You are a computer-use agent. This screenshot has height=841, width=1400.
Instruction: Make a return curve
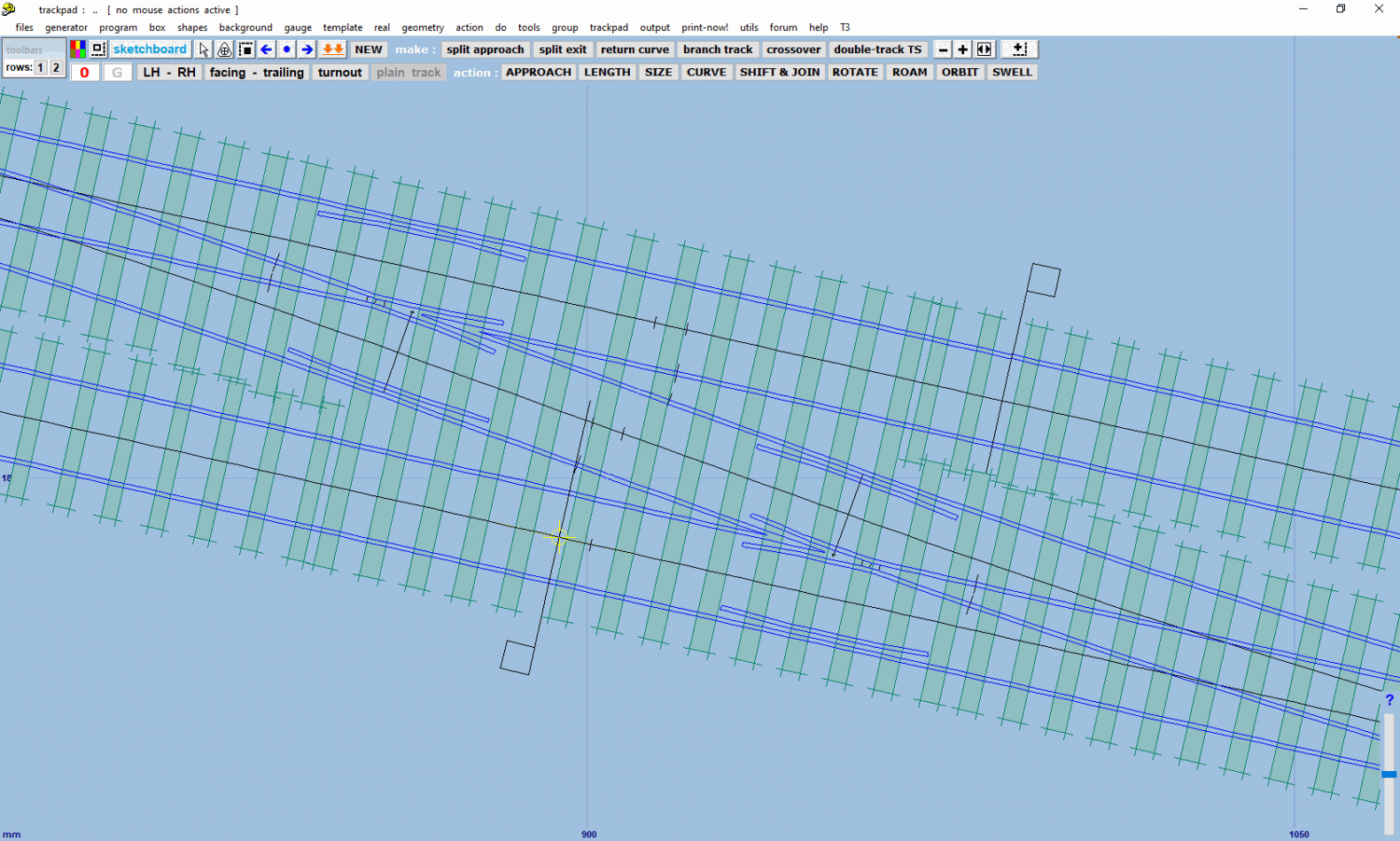634,50
